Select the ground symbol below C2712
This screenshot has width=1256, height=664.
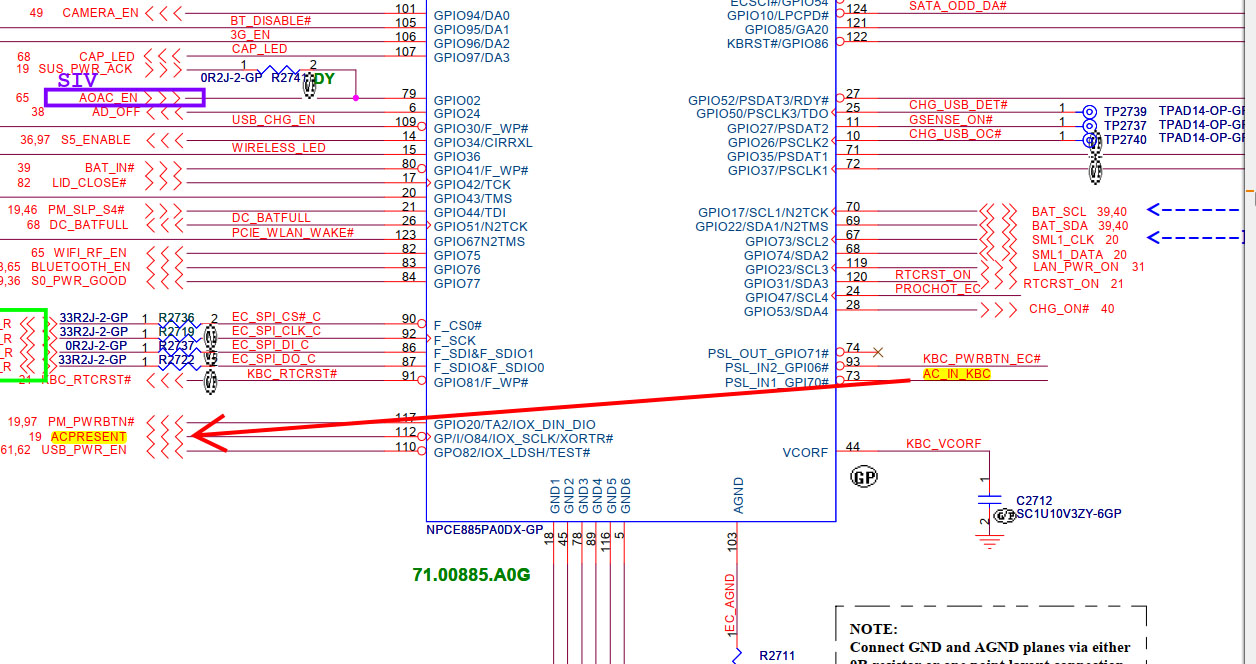coord(990,541)
